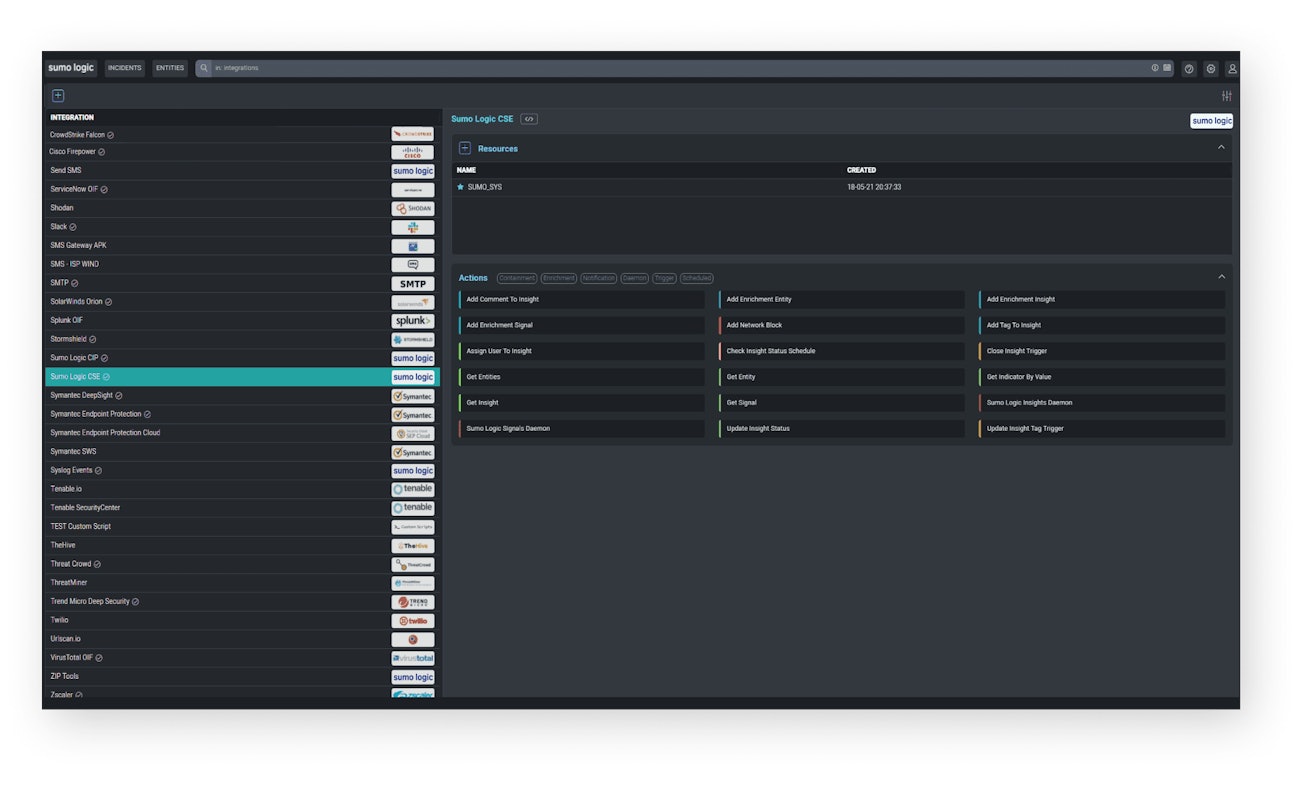Click the CrowdStrike logo thumbnail
This screenshot has width=1300, height=786.
413,134
